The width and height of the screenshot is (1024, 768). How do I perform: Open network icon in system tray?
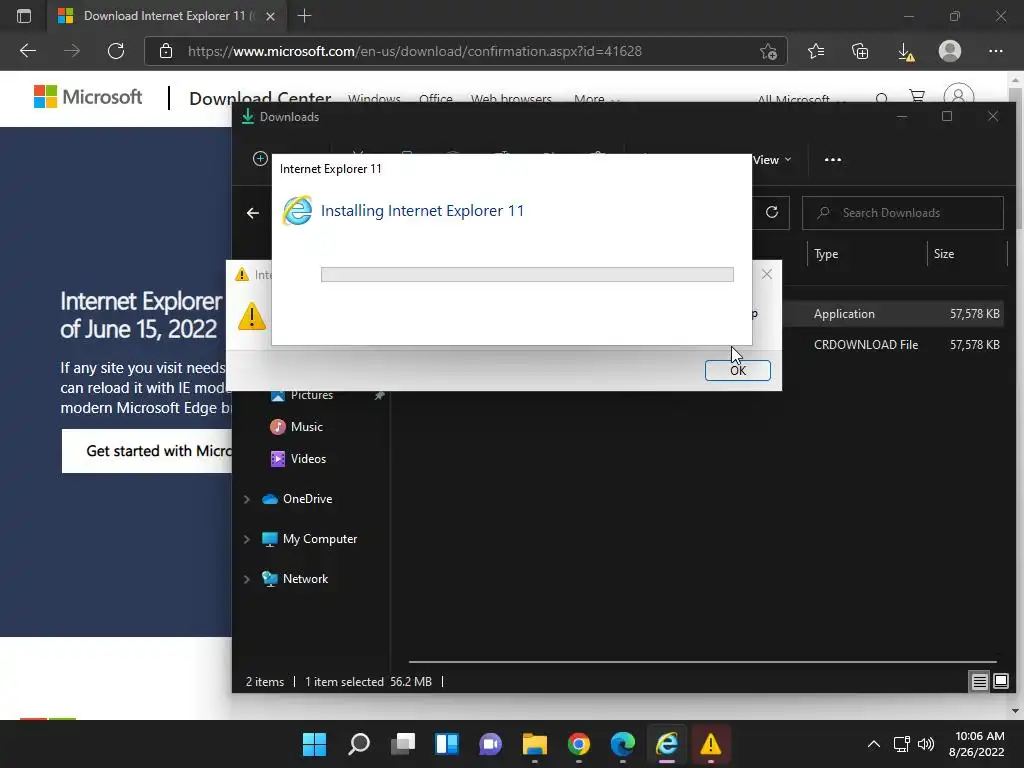902,744
